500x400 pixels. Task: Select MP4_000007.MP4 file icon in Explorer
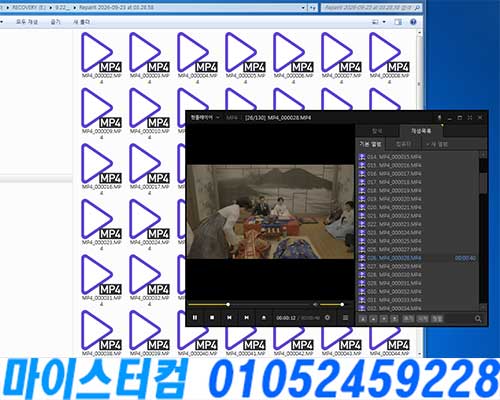(x=341, y=53)
